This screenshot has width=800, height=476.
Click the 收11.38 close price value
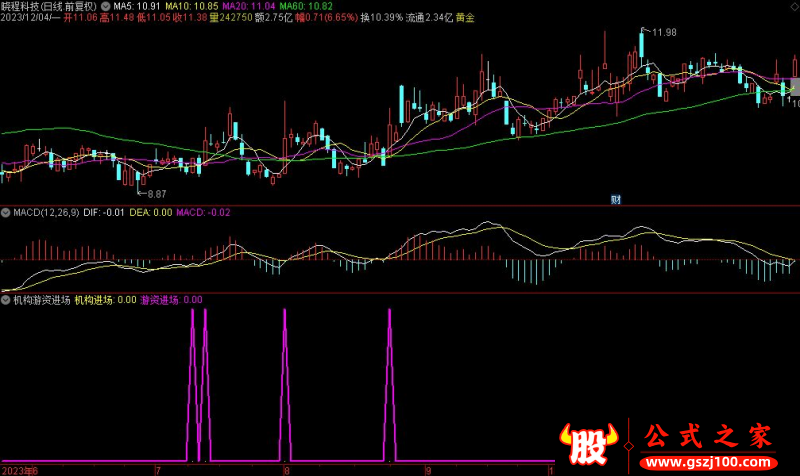[x=190, y=18]
